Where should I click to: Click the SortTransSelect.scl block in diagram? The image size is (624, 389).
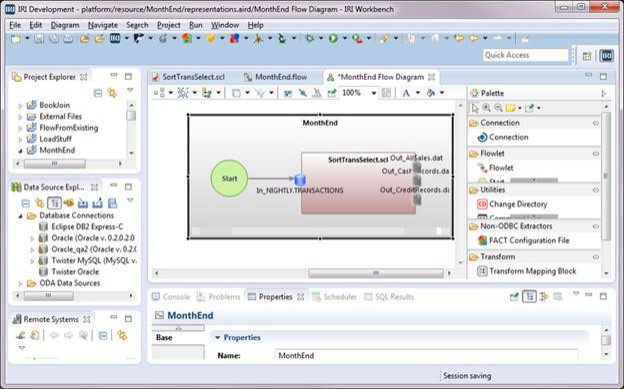tap(358, 183)
